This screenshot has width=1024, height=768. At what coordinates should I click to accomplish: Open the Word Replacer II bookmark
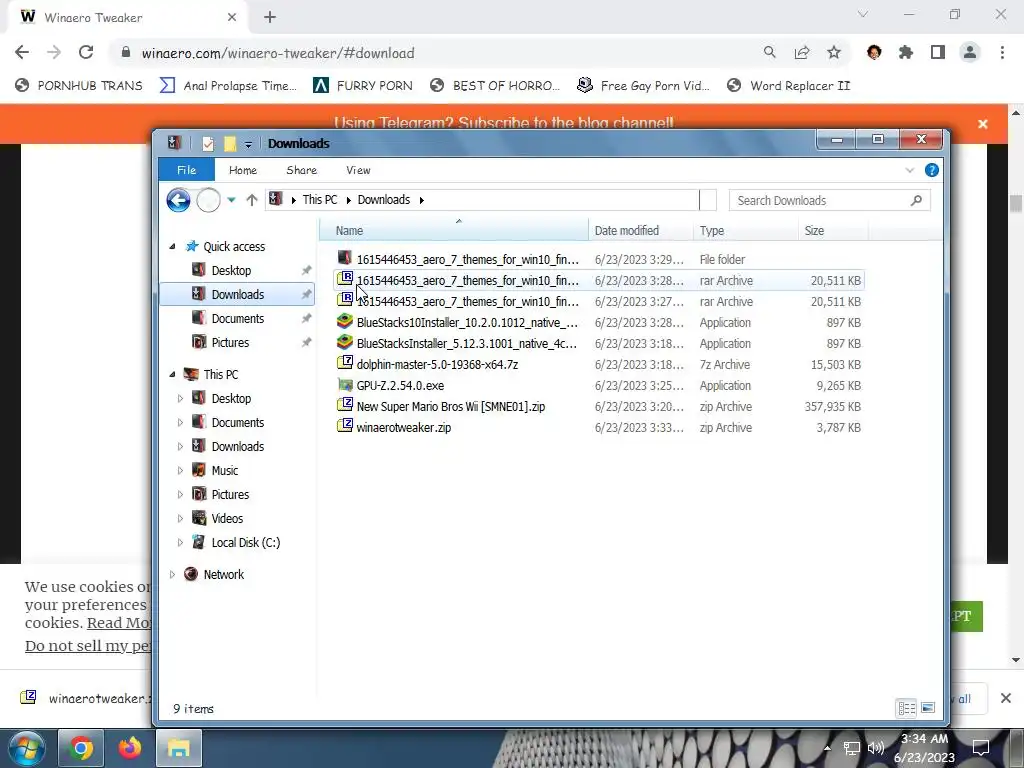789,86
